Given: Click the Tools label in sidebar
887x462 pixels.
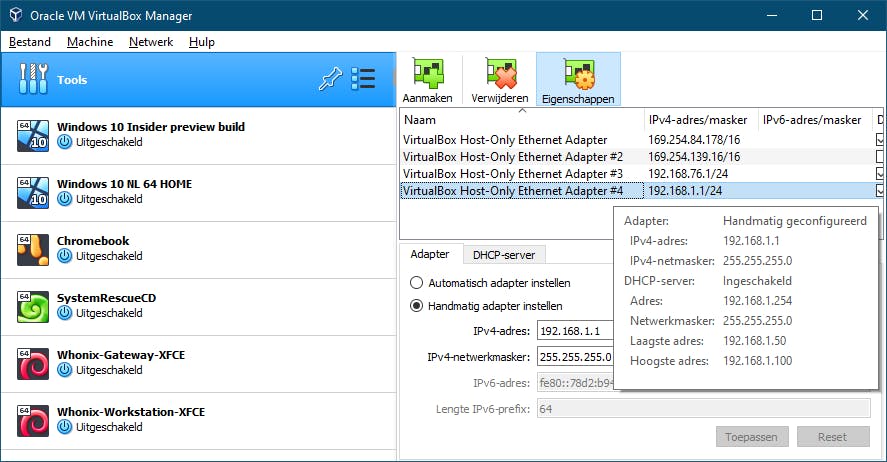Looking at the screenshot, I should click(72, 80).
